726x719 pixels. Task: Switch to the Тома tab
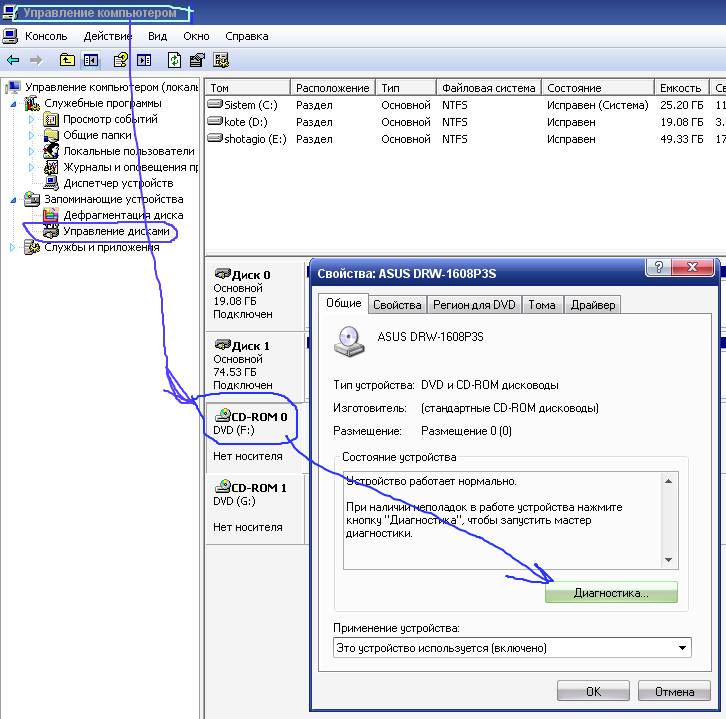pyautogui.click(x=542, y=305)
